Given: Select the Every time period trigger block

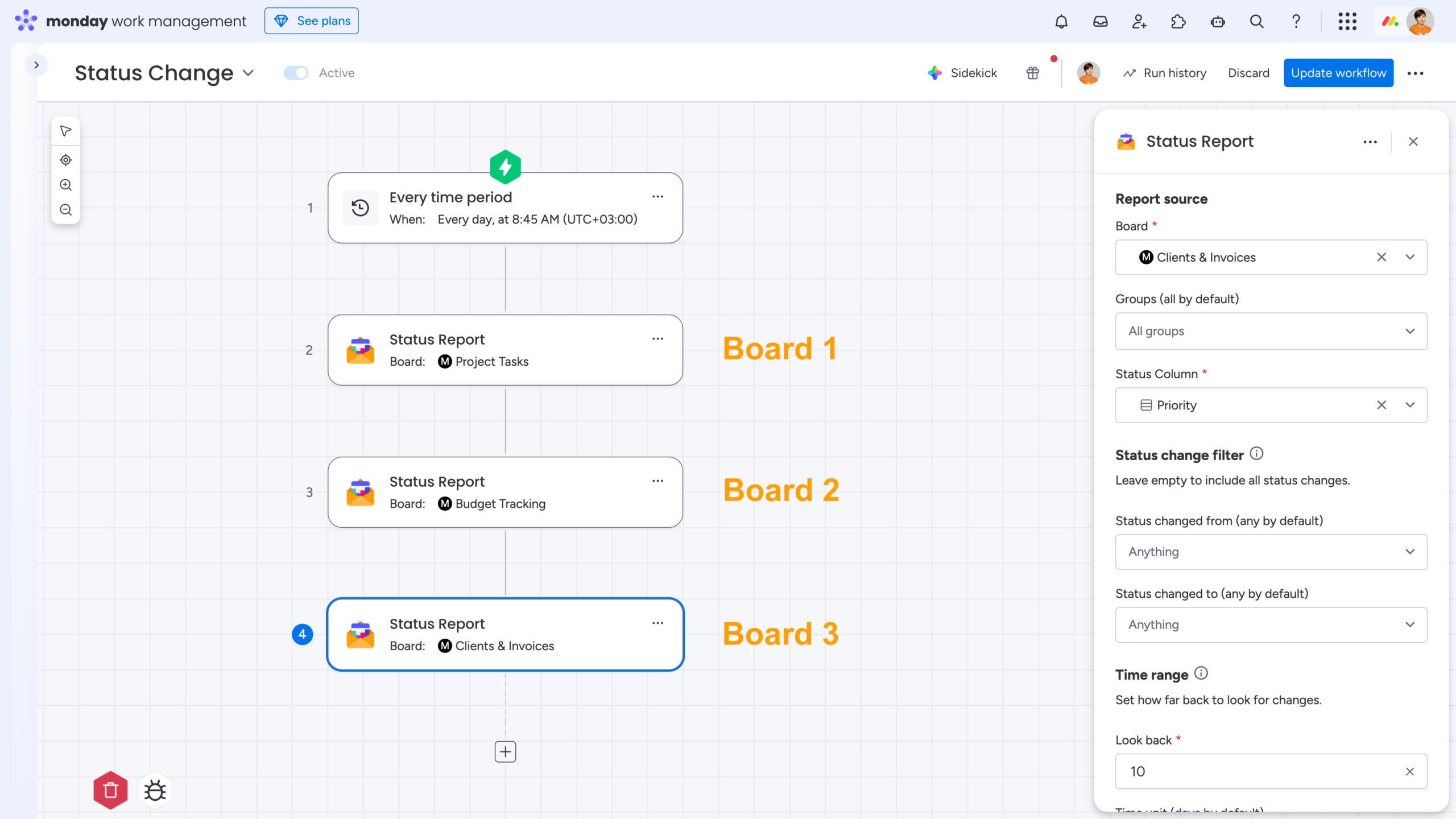Looking at the screenshot, I should [505, 208].
